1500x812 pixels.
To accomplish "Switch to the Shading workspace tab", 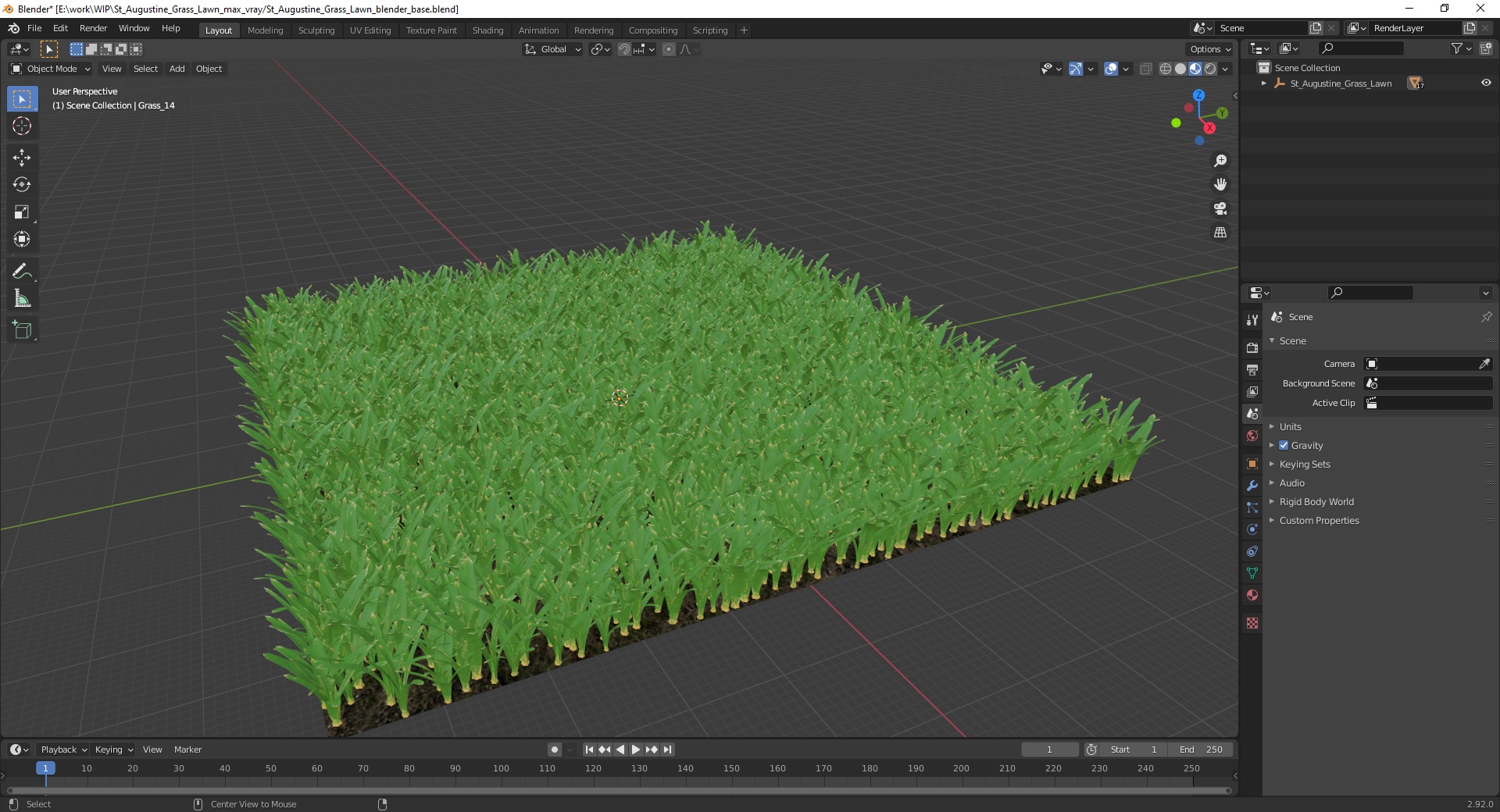I will [x=487, y=30].
